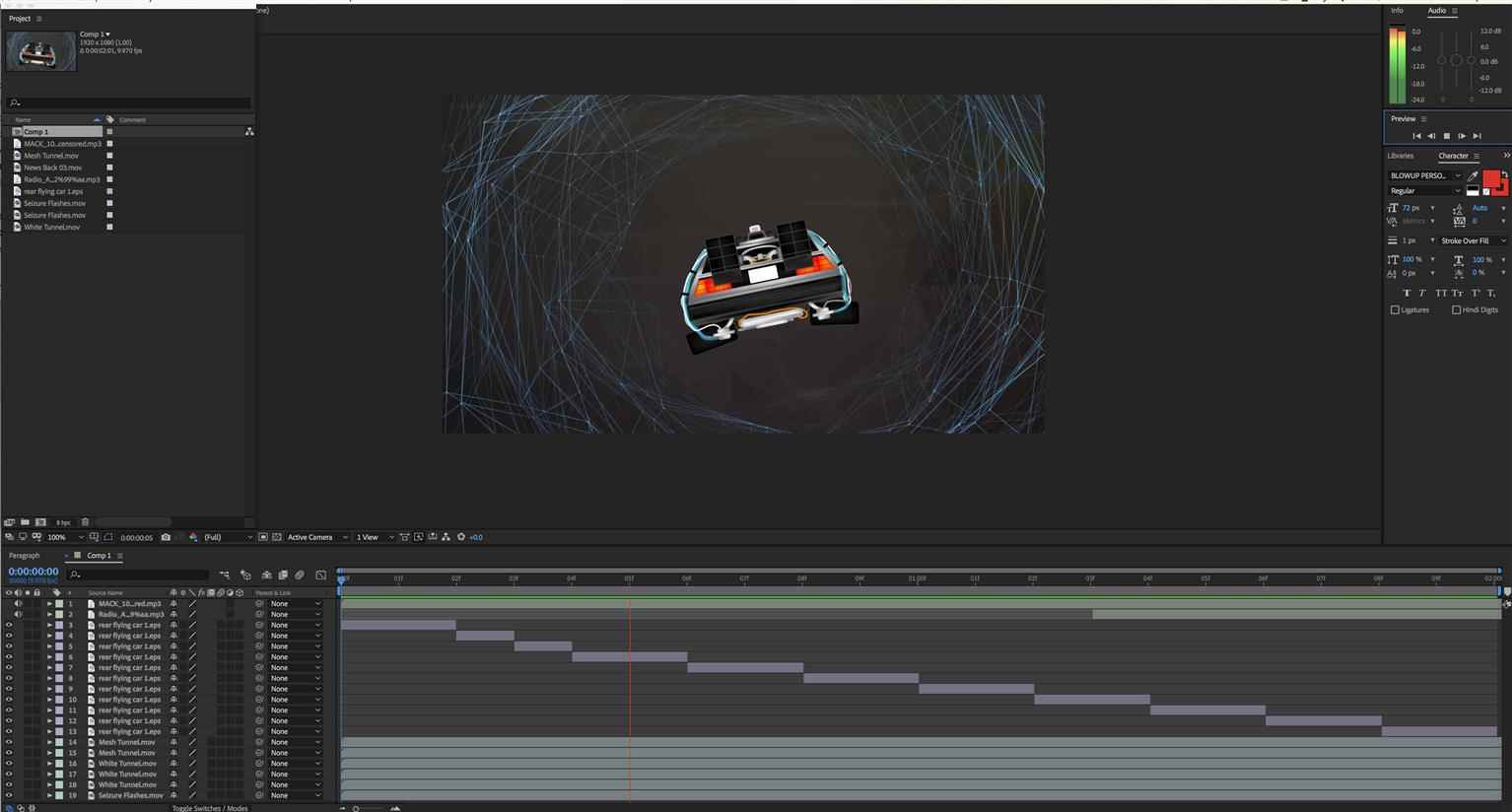This screenshot has width=1512, height=812.
Task: Delete selected project item trash icon
Action: (85, 522)
